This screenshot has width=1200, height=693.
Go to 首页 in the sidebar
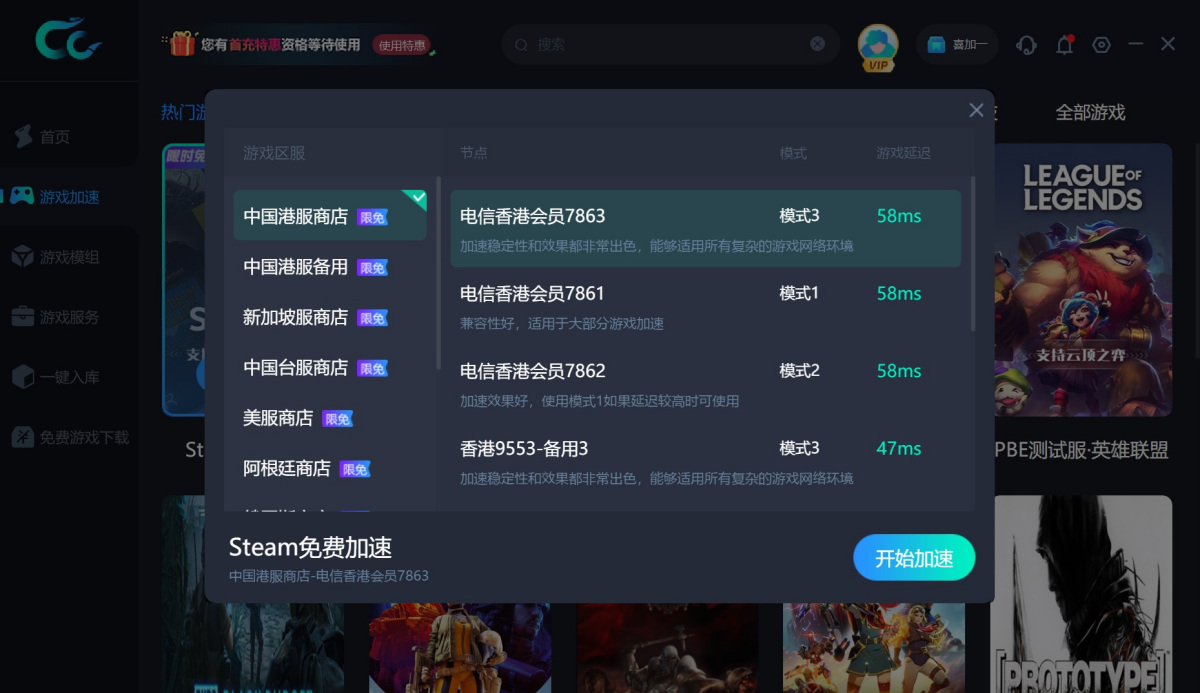click(56, 137)
